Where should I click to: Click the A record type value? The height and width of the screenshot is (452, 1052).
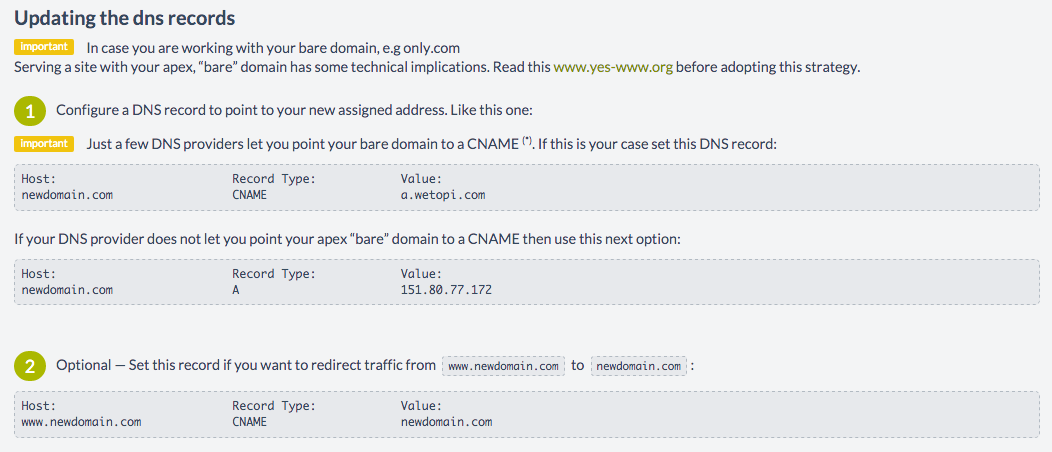click(235, 290)
